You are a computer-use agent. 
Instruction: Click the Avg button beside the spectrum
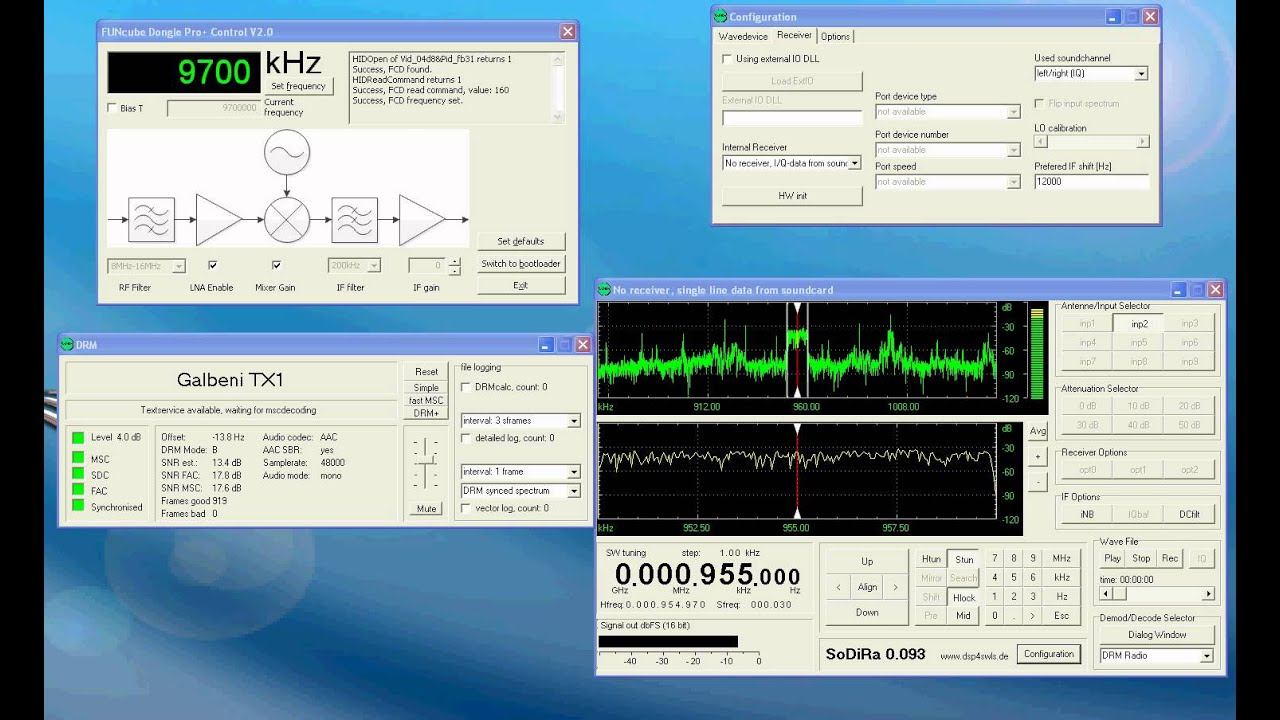(x=1038, y=432)
